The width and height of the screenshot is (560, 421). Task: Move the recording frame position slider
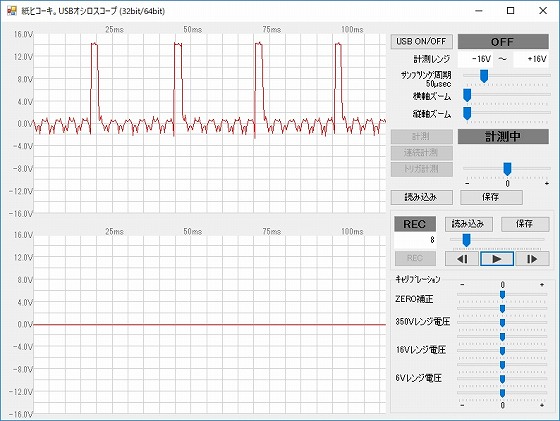coord(466,240)
